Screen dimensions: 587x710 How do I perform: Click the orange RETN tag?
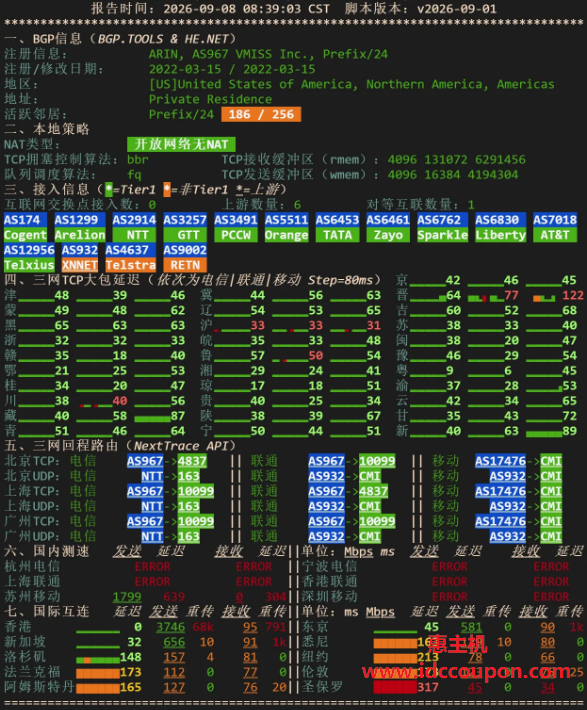[x=185, y=265]
